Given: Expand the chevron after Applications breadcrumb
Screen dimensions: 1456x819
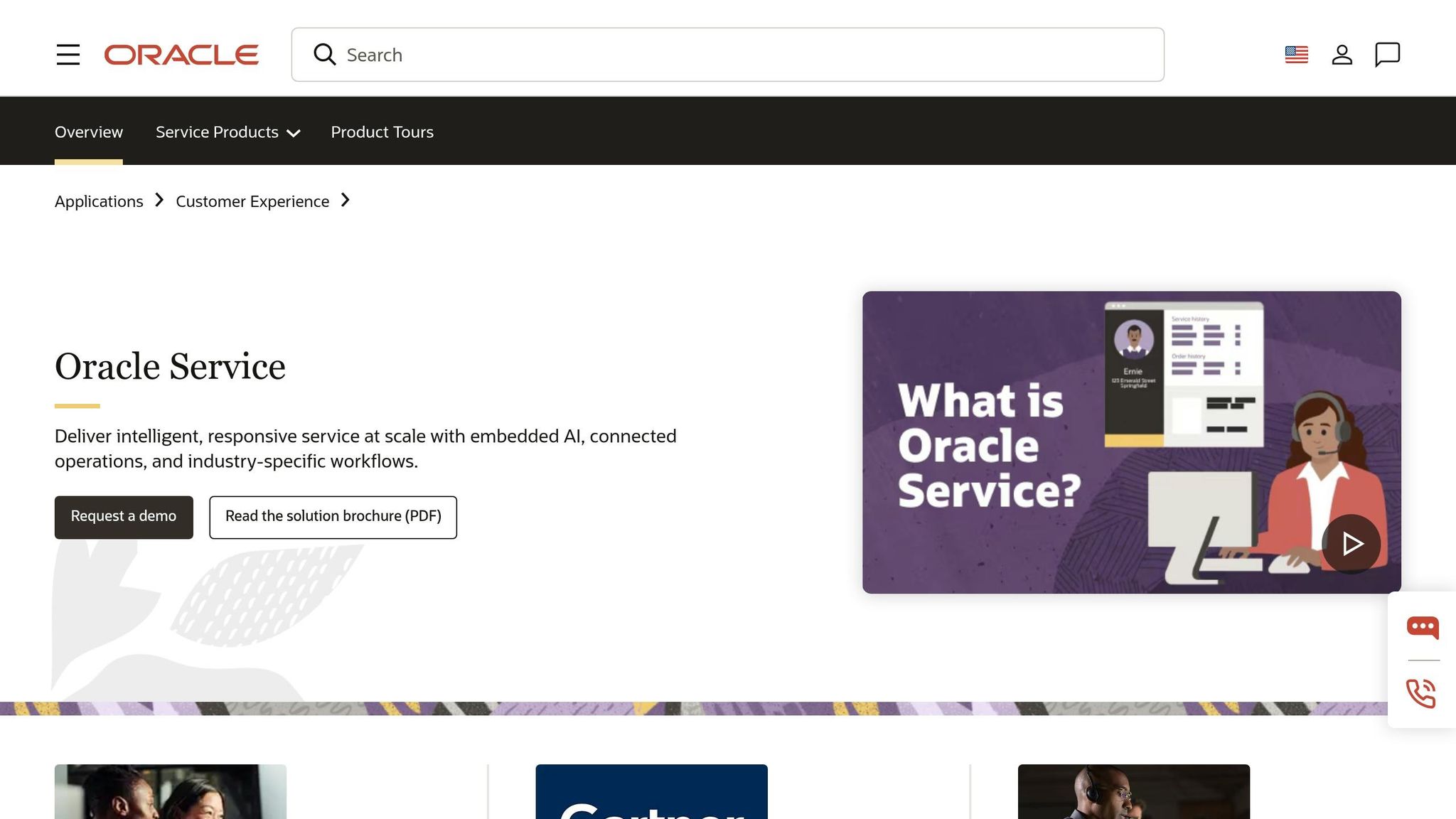Looking at the screenshot, I should click(x=159, y=200).
